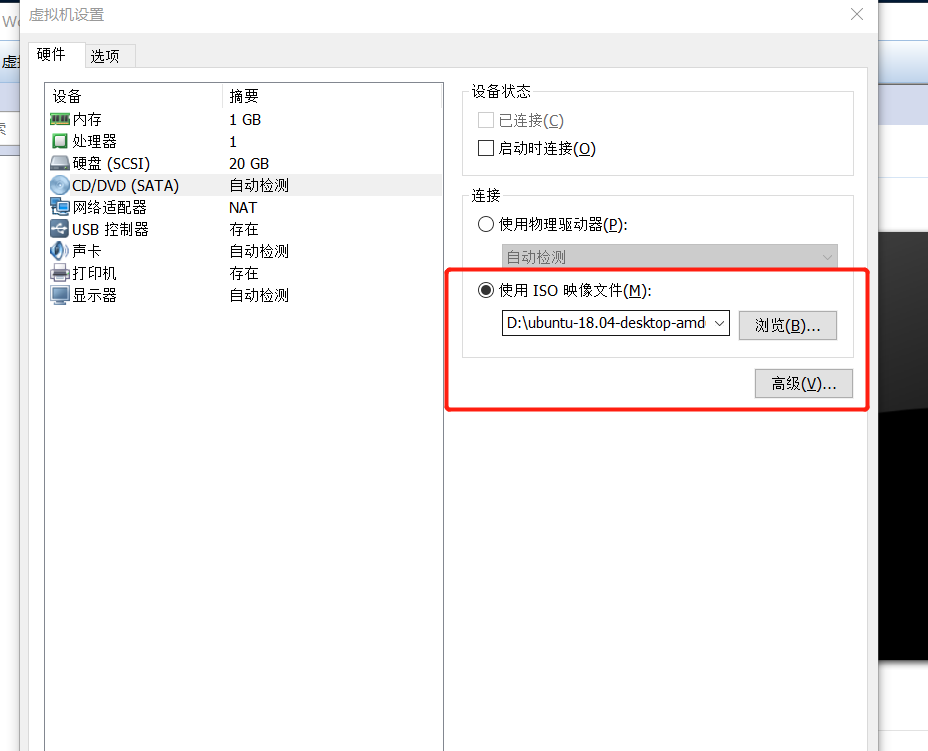Click processor count summary value 1
The image size is (928, 751).
[x=233, y=141]
